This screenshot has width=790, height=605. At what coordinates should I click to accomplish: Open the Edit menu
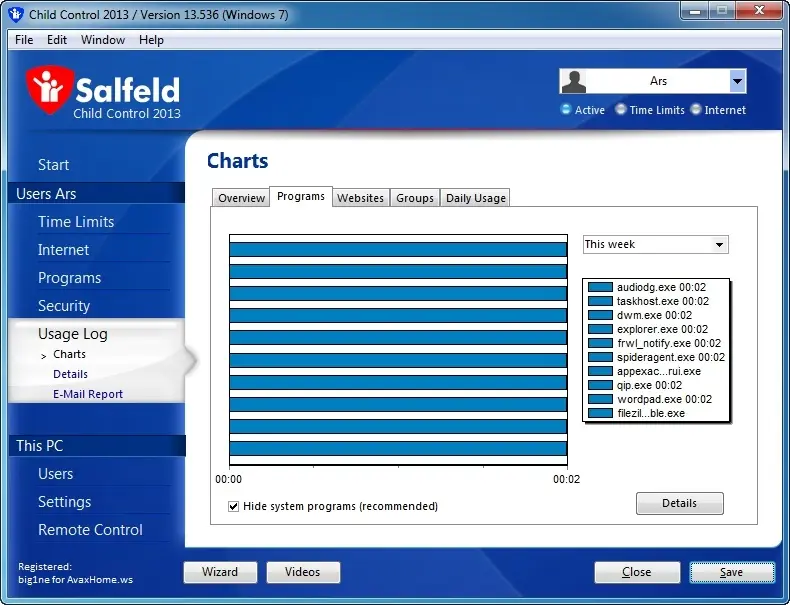click(56, 40)
